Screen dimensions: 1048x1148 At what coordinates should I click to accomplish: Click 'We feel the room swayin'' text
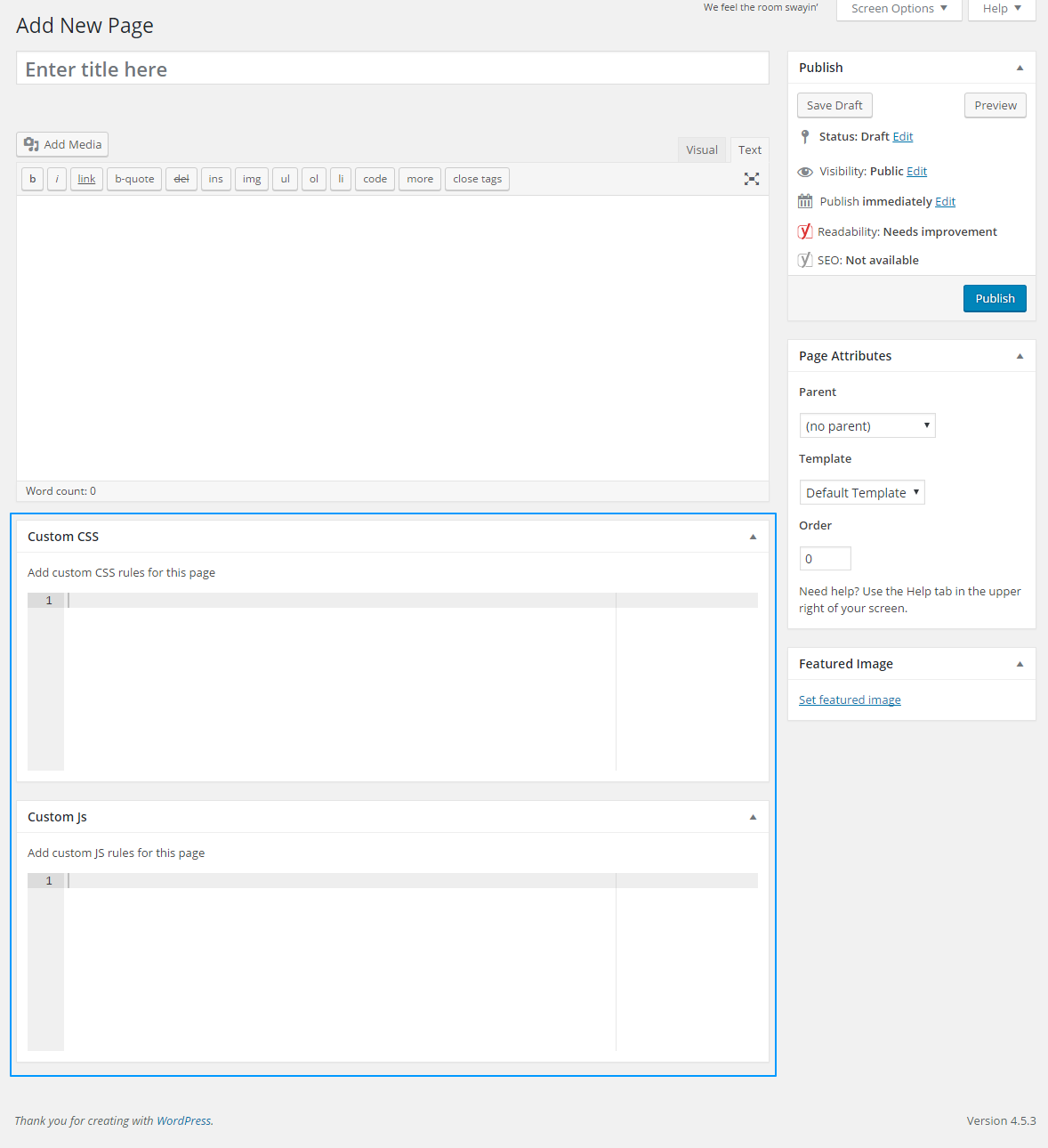click(761, 7)
